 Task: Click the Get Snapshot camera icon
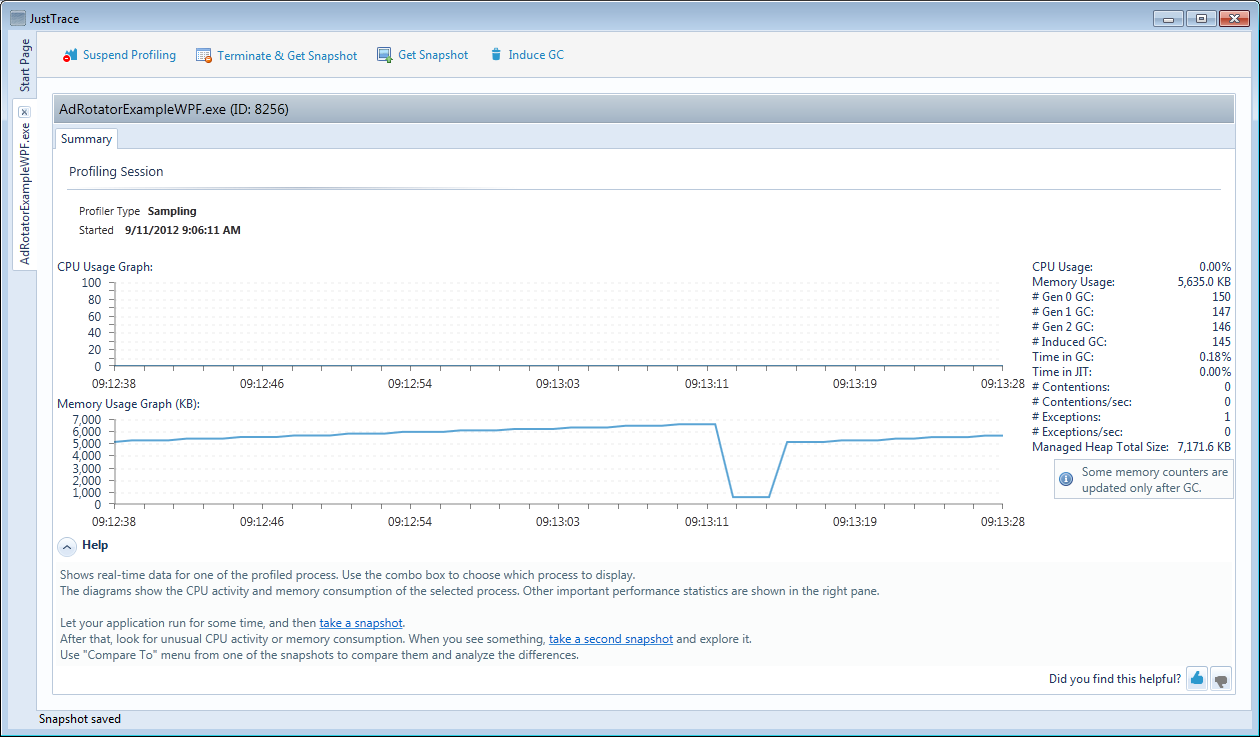[384, 56]
